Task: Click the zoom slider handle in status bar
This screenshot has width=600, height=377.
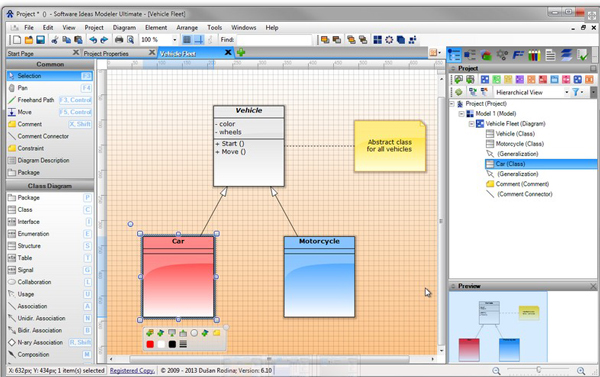Action: click(538, 369)
